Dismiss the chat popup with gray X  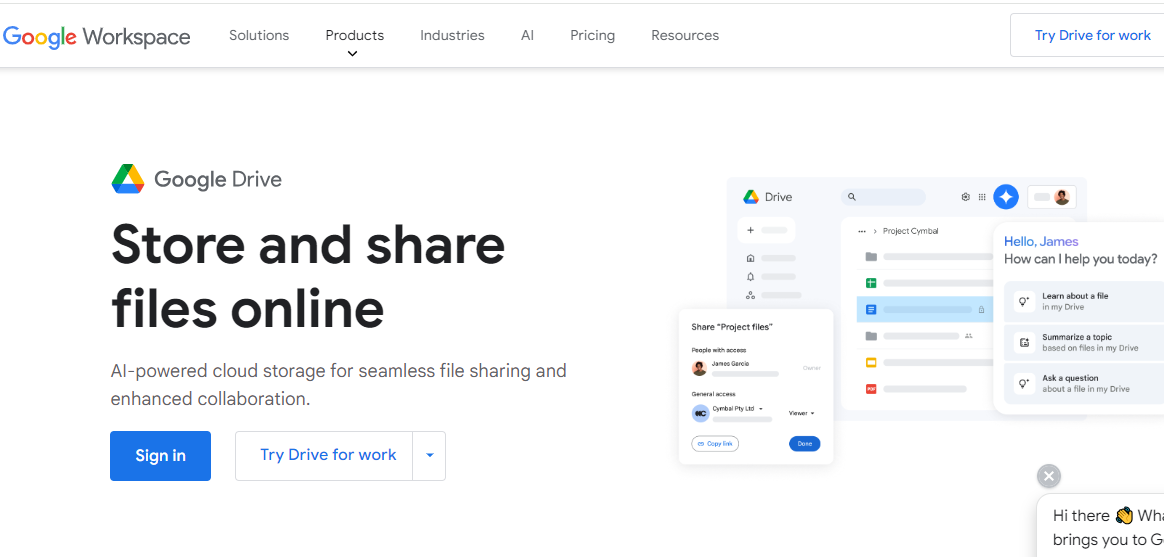tap(1048, 476)
